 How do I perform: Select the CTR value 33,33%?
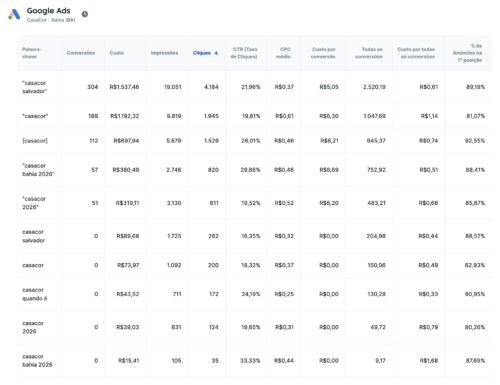251,361
